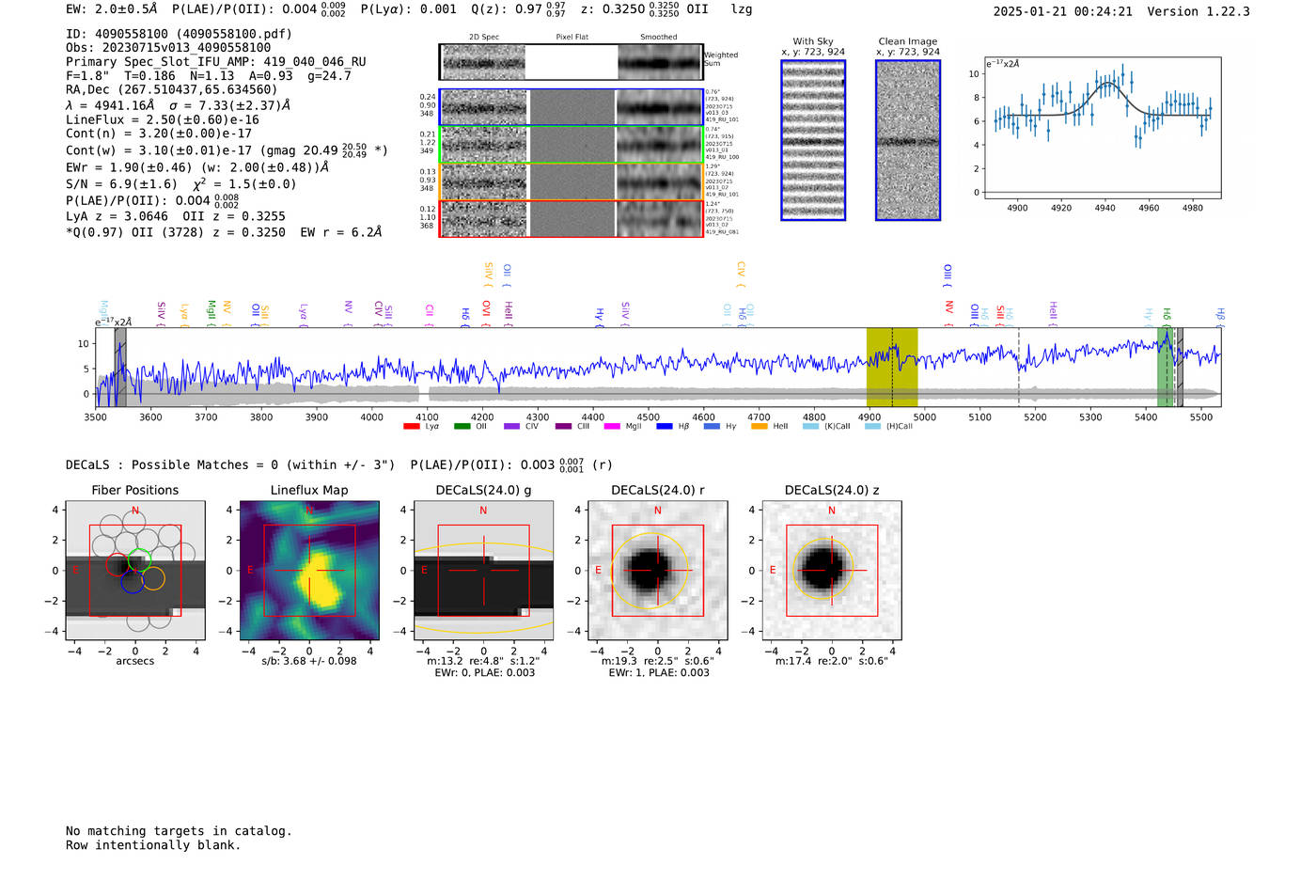
Task: Click the RA,Dec coordinates line
Action: 172,89
